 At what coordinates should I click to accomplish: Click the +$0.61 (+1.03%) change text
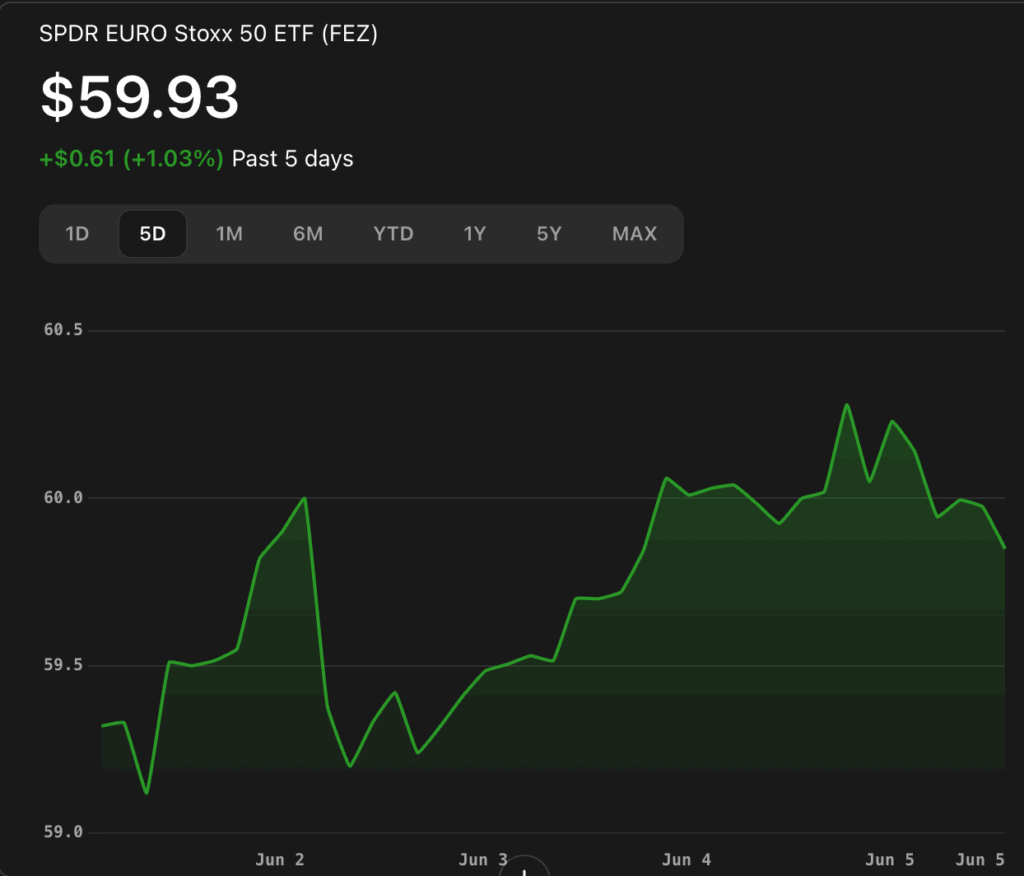(131, 159)
